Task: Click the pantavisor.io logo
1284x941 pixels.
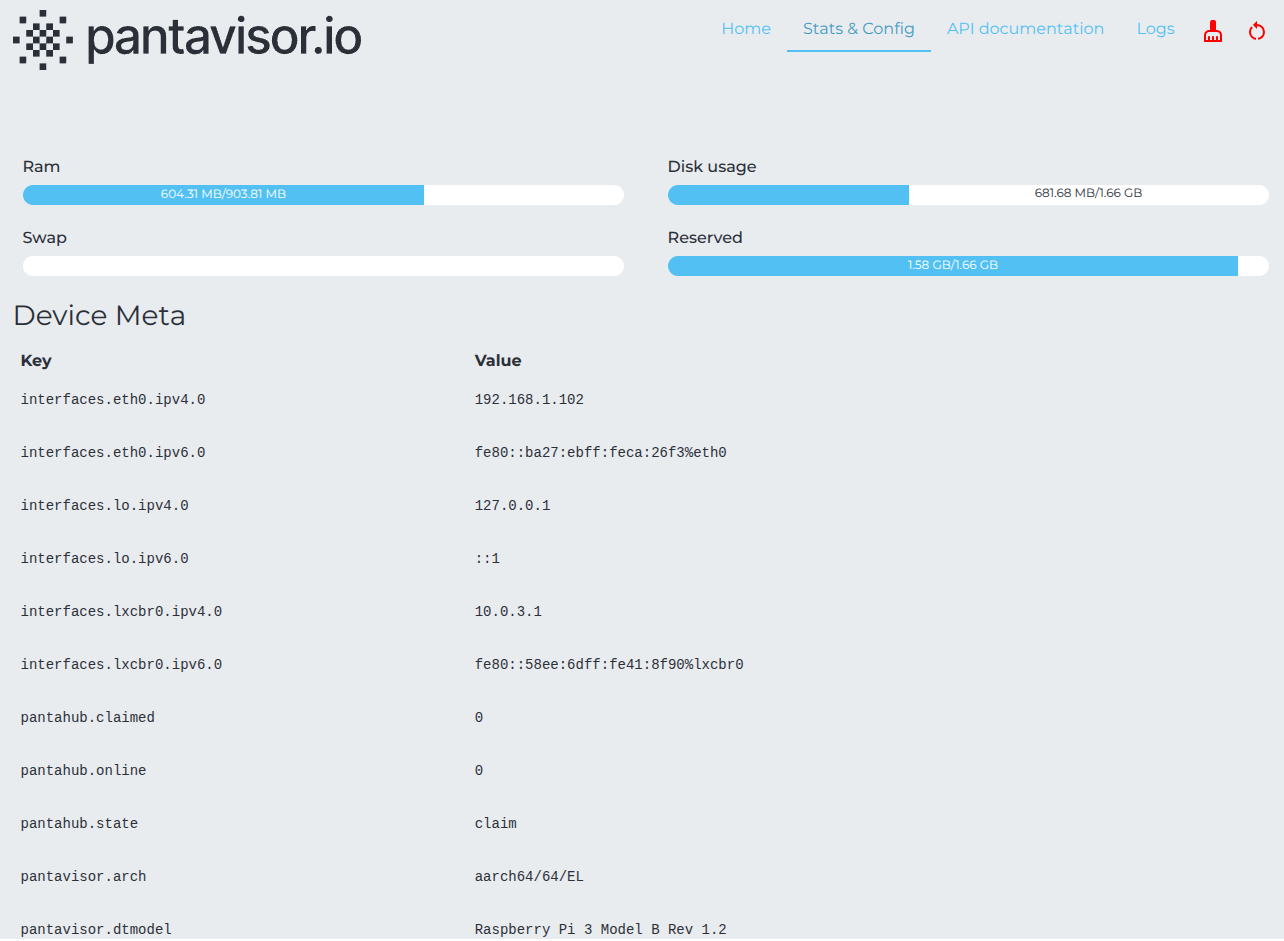Action: (186, 39)
